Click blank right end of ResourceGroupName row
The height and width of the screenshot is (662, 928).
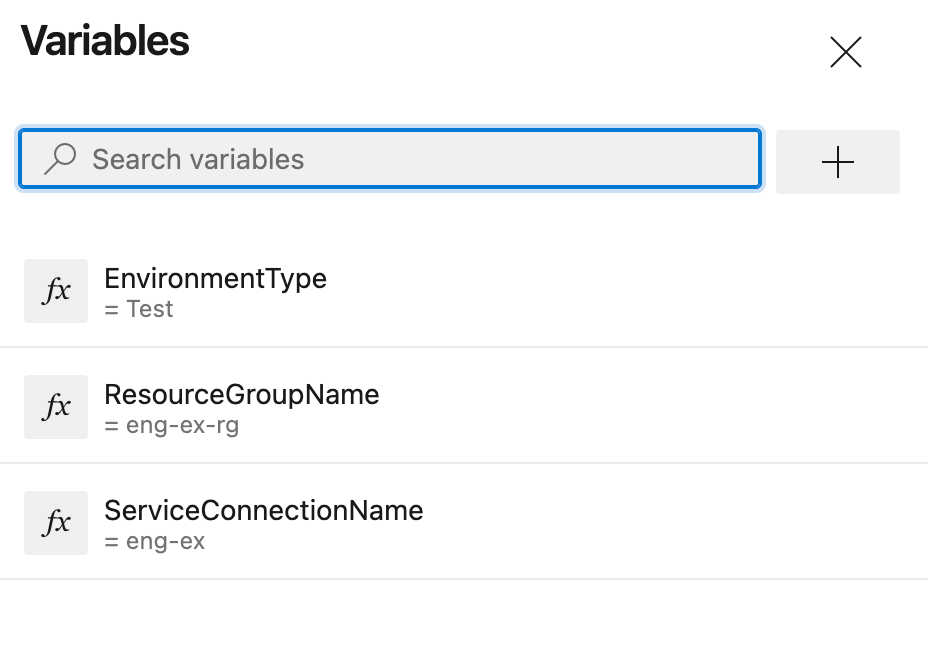click(x=750, y=407)
